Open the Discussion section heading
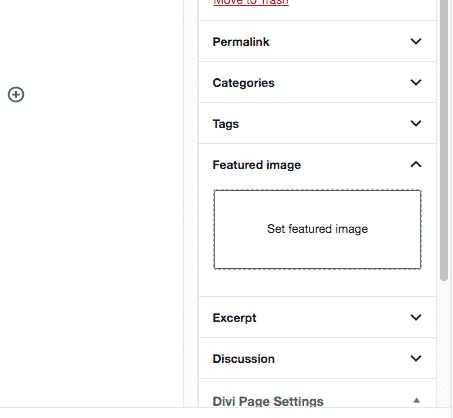 (244, 359)
